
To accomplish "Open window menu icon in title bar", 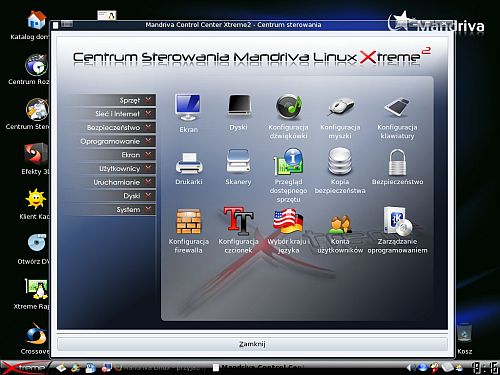I will coord(56,25).
